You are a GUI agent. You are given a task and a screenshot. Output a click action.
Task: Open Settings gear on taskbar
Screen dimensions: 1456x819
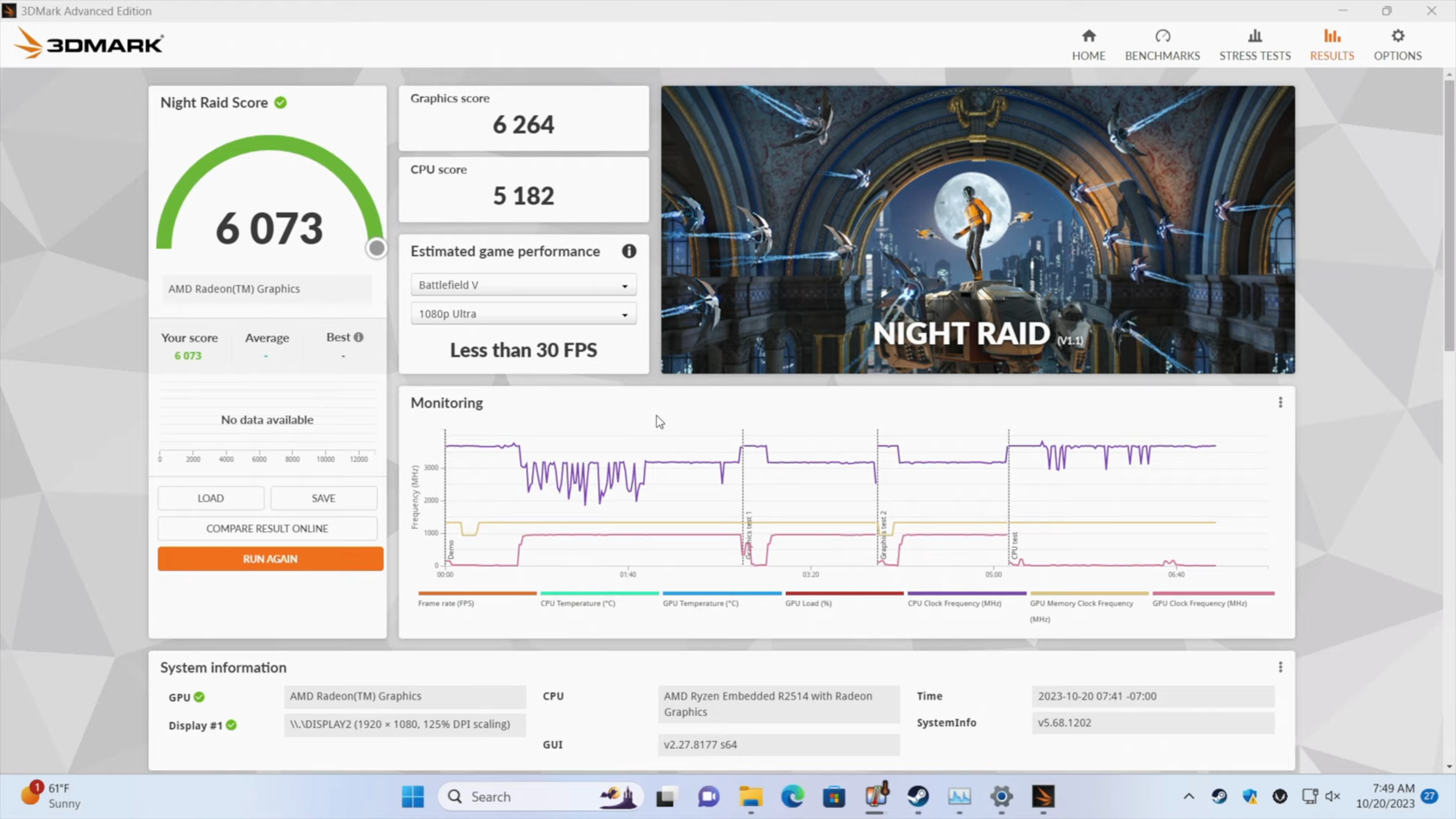click(1001, 796)
